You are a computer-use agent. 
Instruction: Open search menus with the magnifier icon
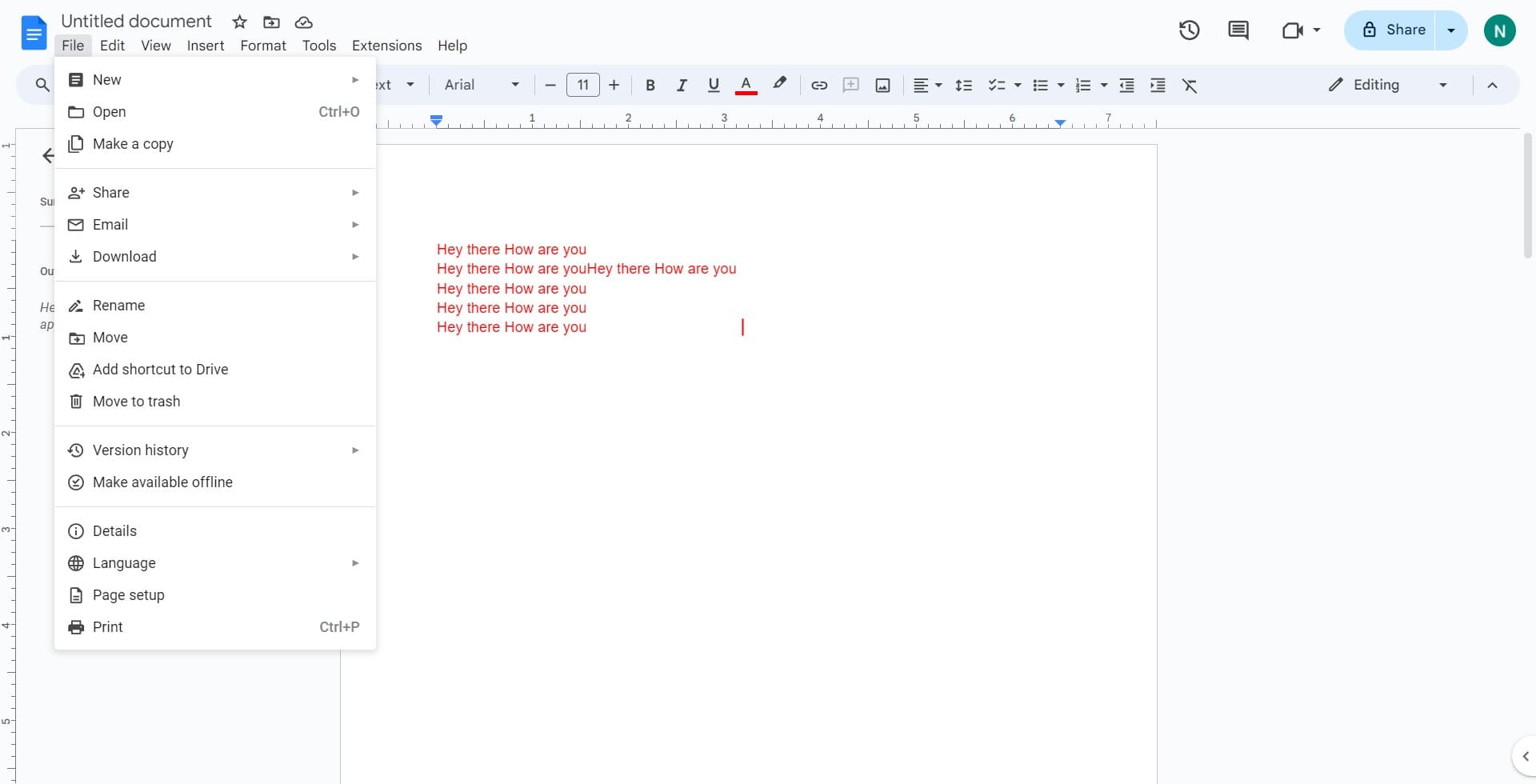pos(42,85)
